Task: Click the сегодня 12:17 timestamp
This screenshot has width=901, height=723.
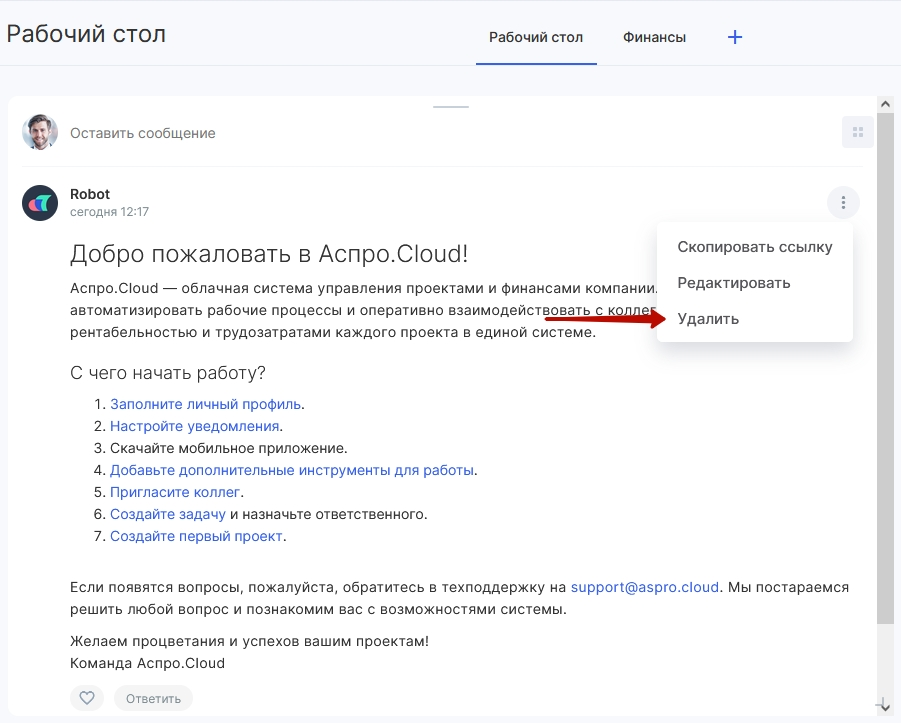Action: (109, 211)
